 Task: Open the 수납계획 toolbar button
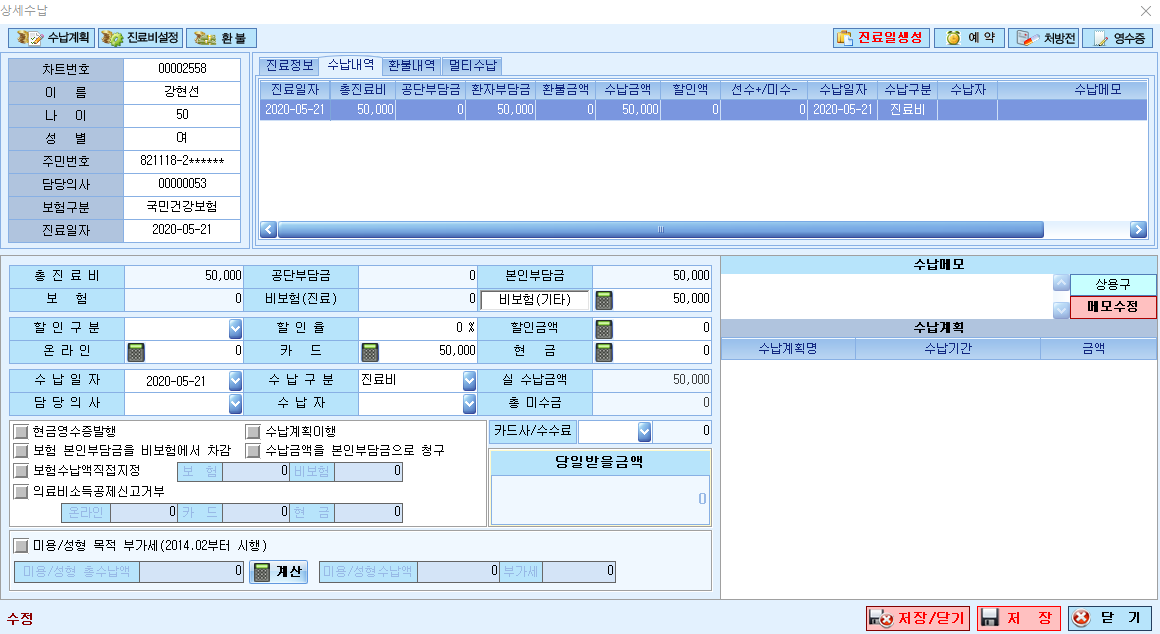(52, 38)
